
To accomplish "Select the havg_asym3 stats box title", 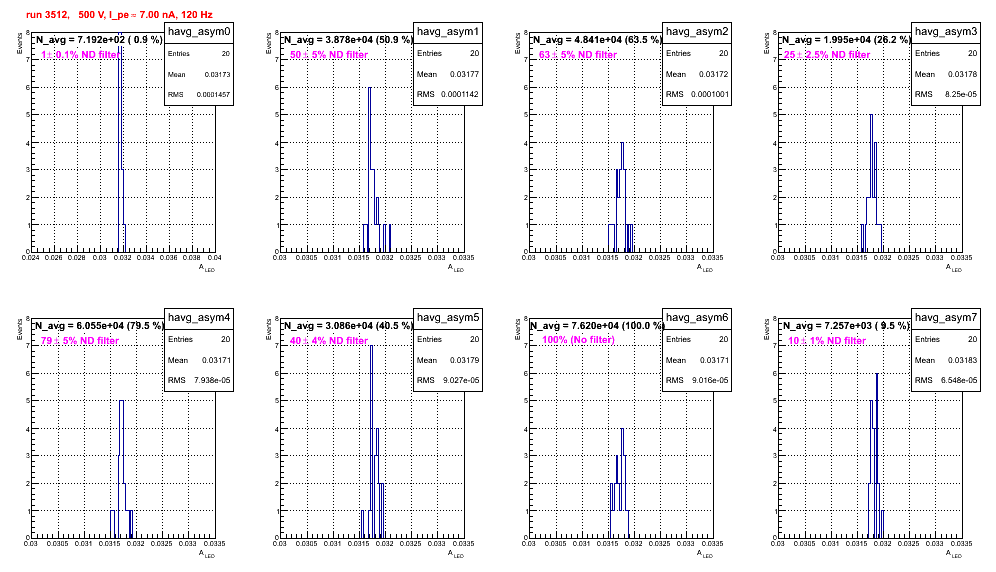I will coord(946,32).
